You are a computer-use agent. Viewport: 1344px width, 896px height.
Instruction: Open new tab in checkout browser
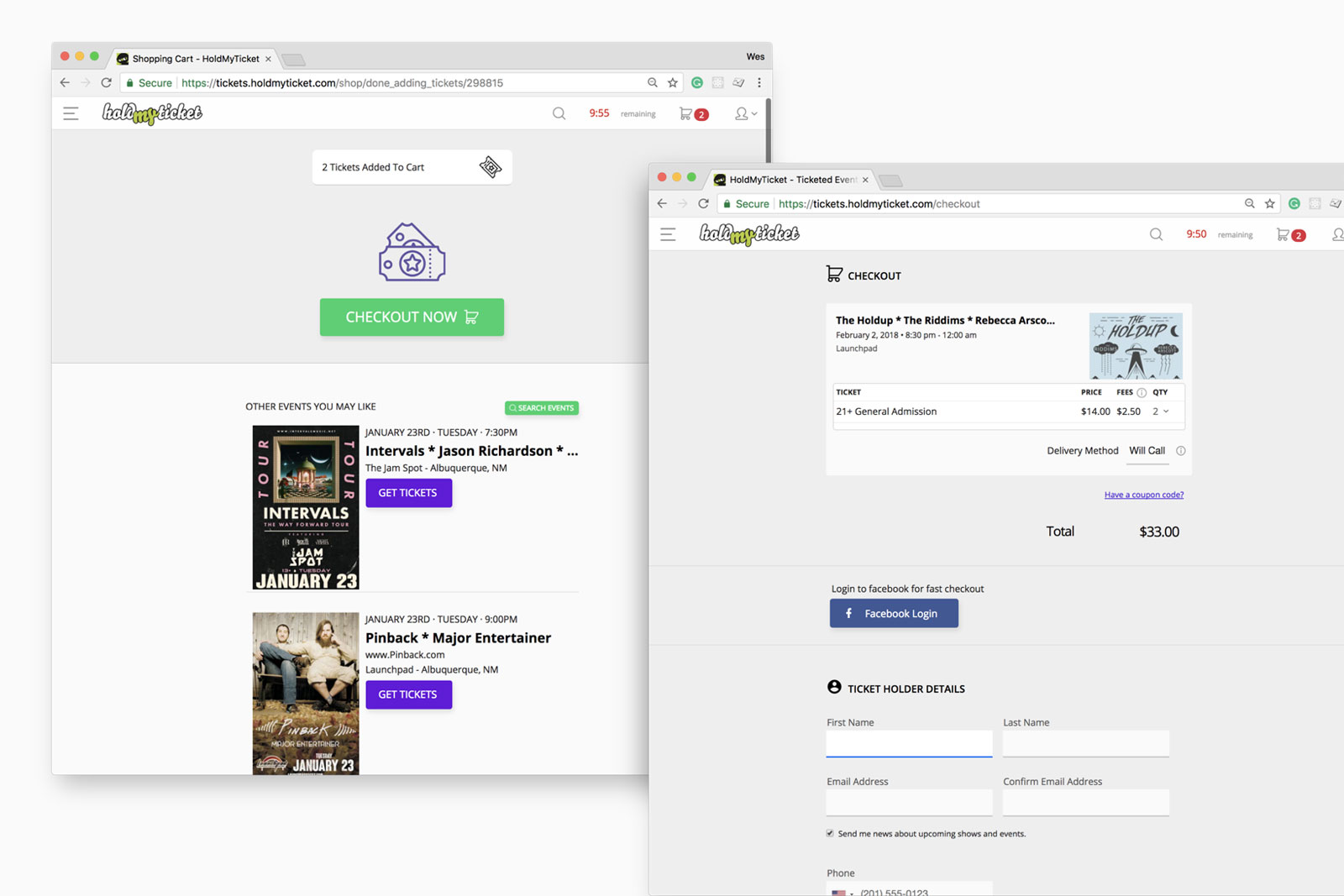pos(890,181)
